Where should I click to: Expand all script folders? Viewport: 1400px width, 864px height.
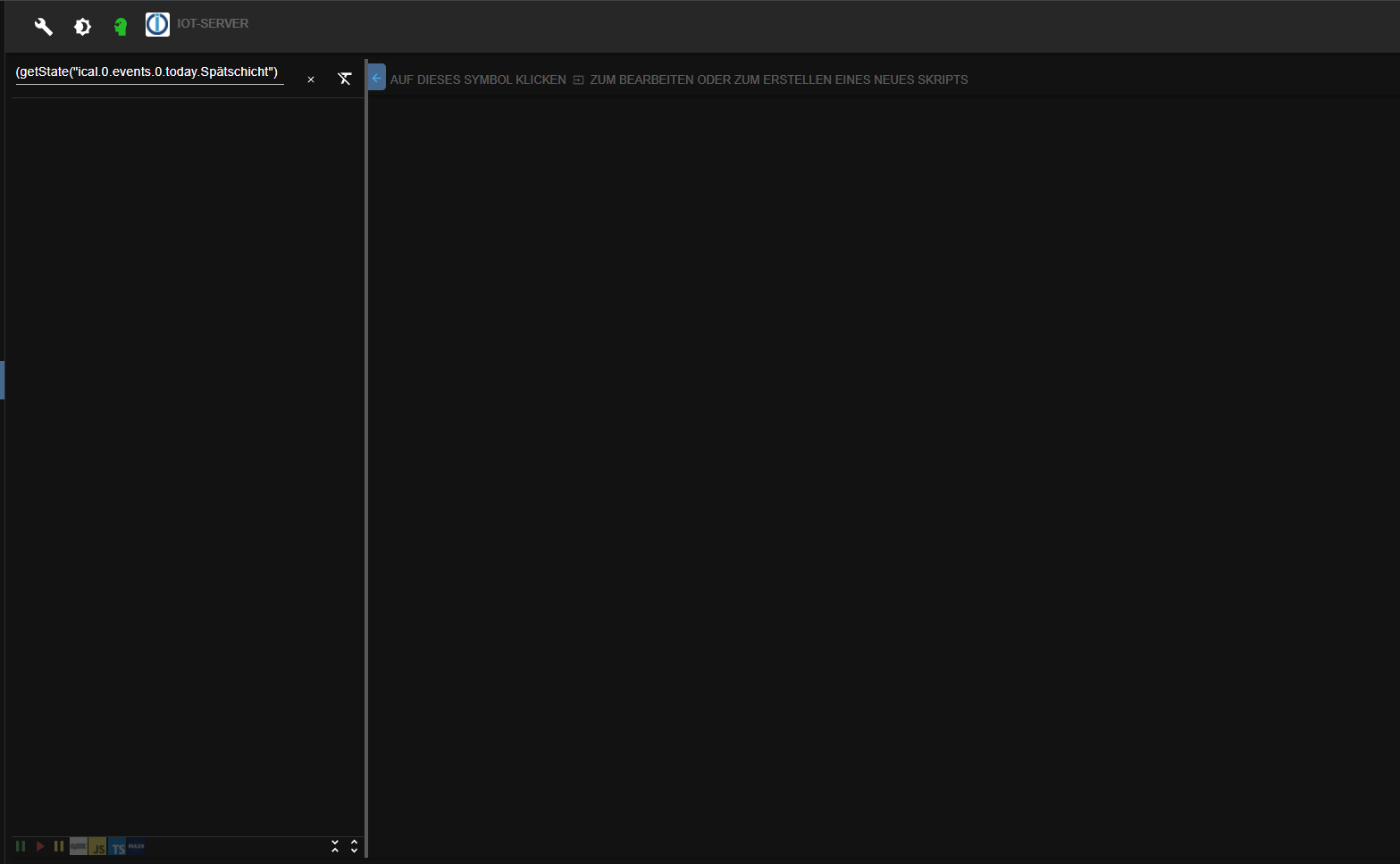[355, 846]
